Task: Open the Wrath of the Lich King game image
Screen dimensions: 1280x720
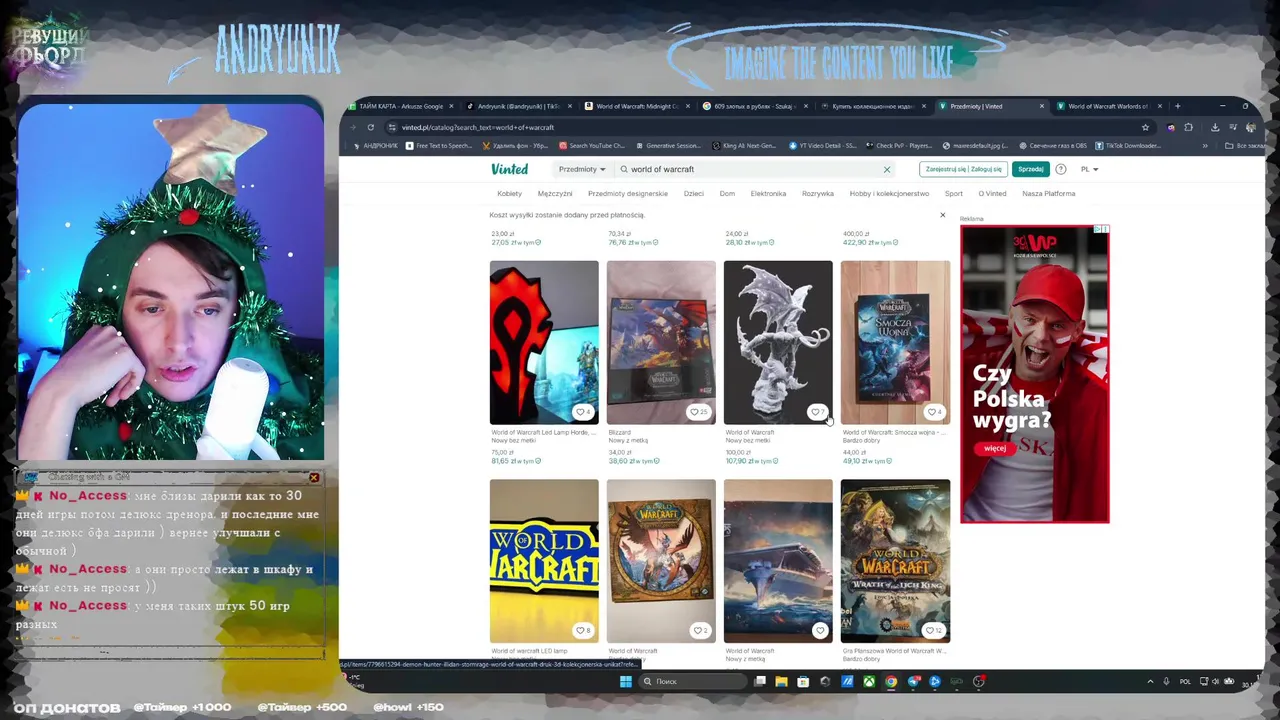Action: tap(895, 561)
